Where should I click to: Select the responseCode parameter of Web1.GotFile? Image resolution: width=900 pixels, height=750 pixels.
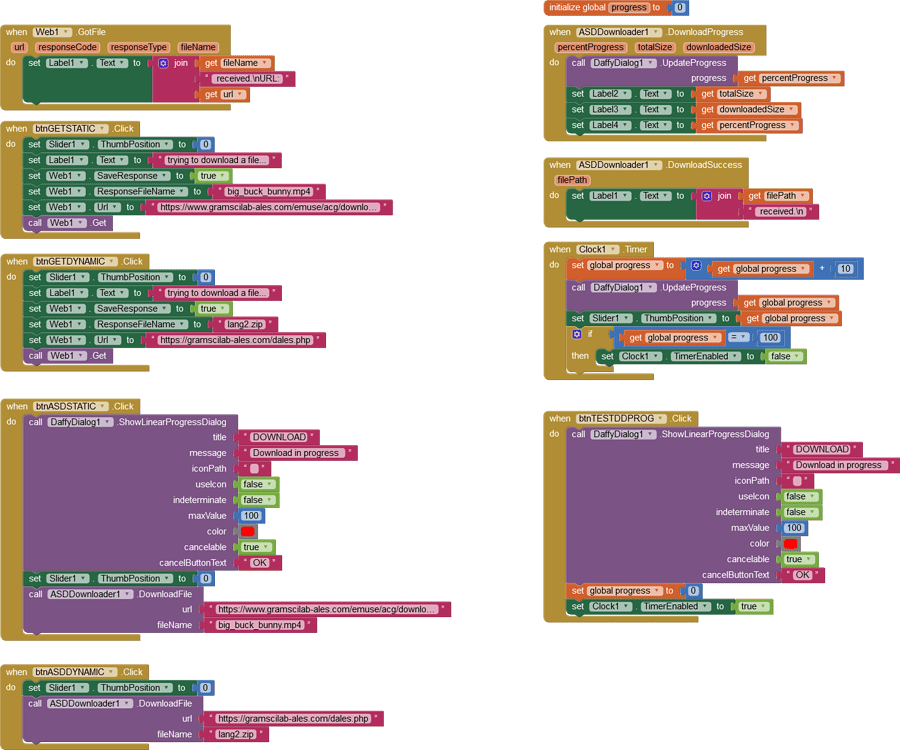pyautogui.click(x=67, y=47)
